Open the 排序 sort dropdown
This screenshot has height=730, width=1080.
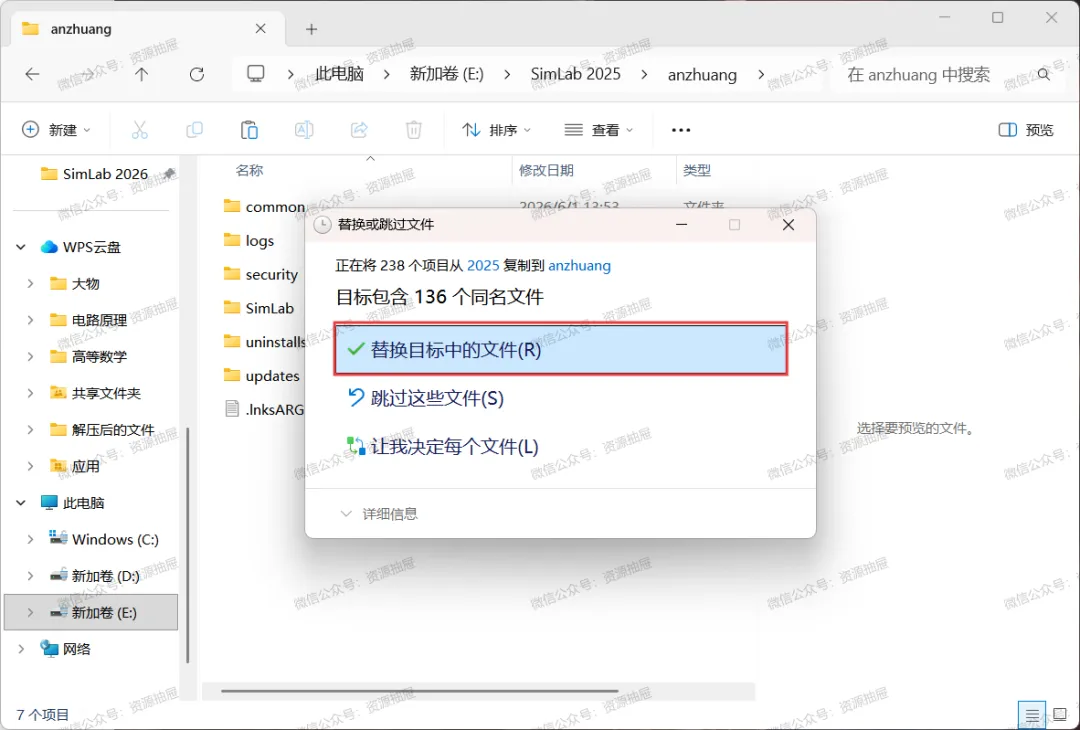pos(497,129)
